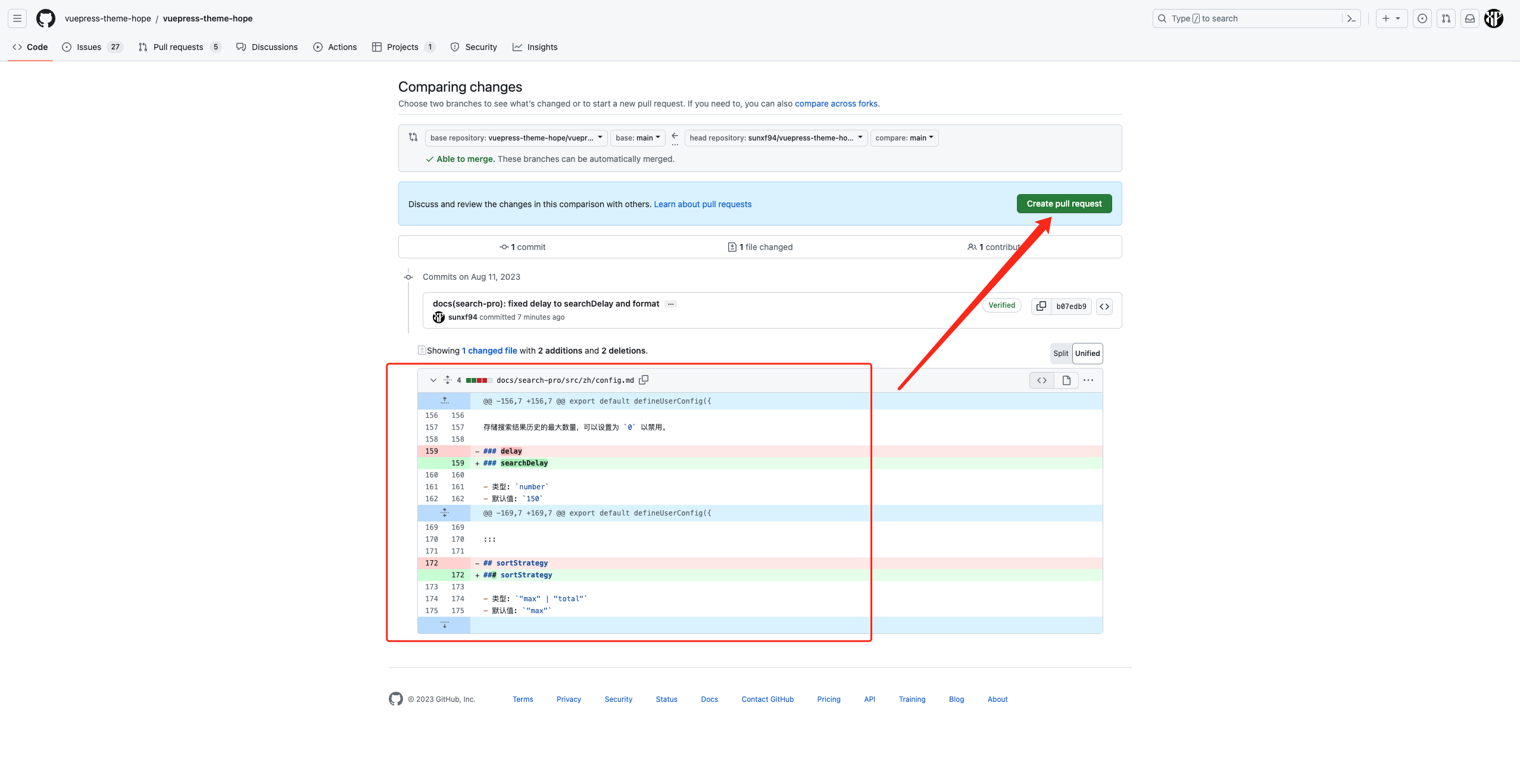Open Contact GitHub footer link
Image resolution: width=1520 pixels, height=784 pixels.
767,699
